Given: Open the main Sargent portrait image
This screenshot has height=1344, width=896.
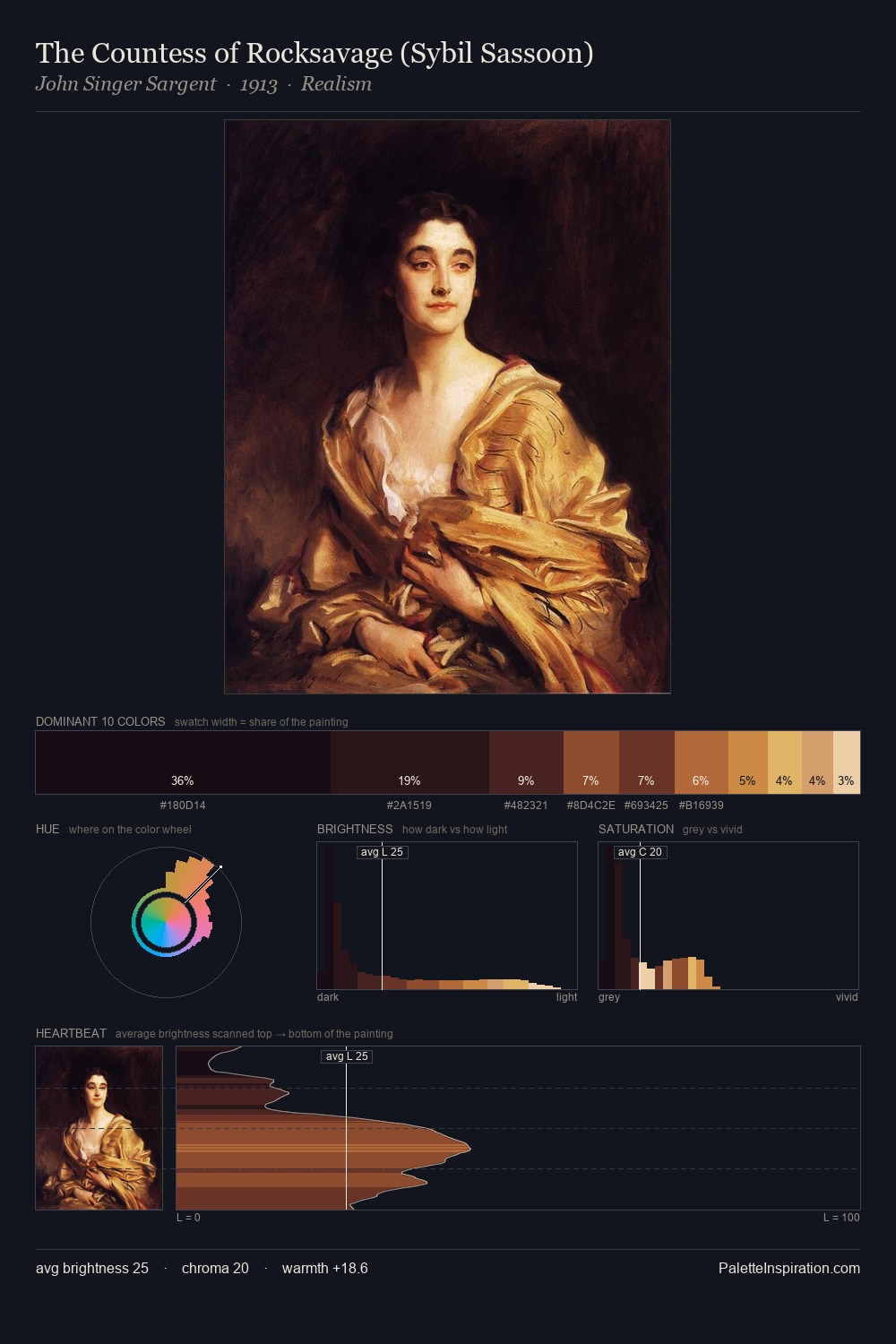Looking at the screenshot, I should (x=447, y=407).
